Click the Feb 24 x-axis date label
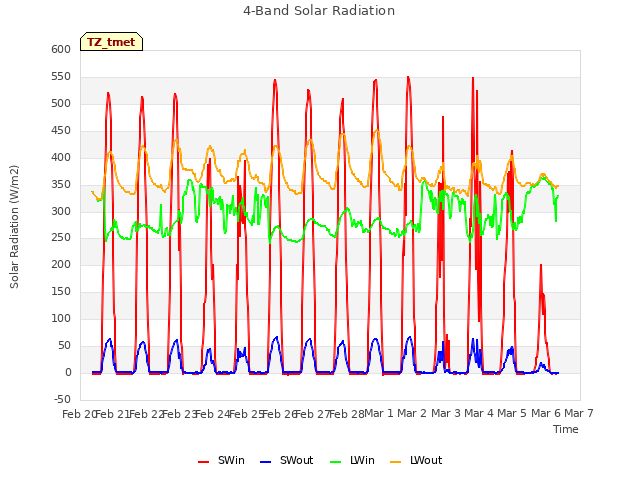The width and height of the screenshot is (640, 480). (212, 414)
